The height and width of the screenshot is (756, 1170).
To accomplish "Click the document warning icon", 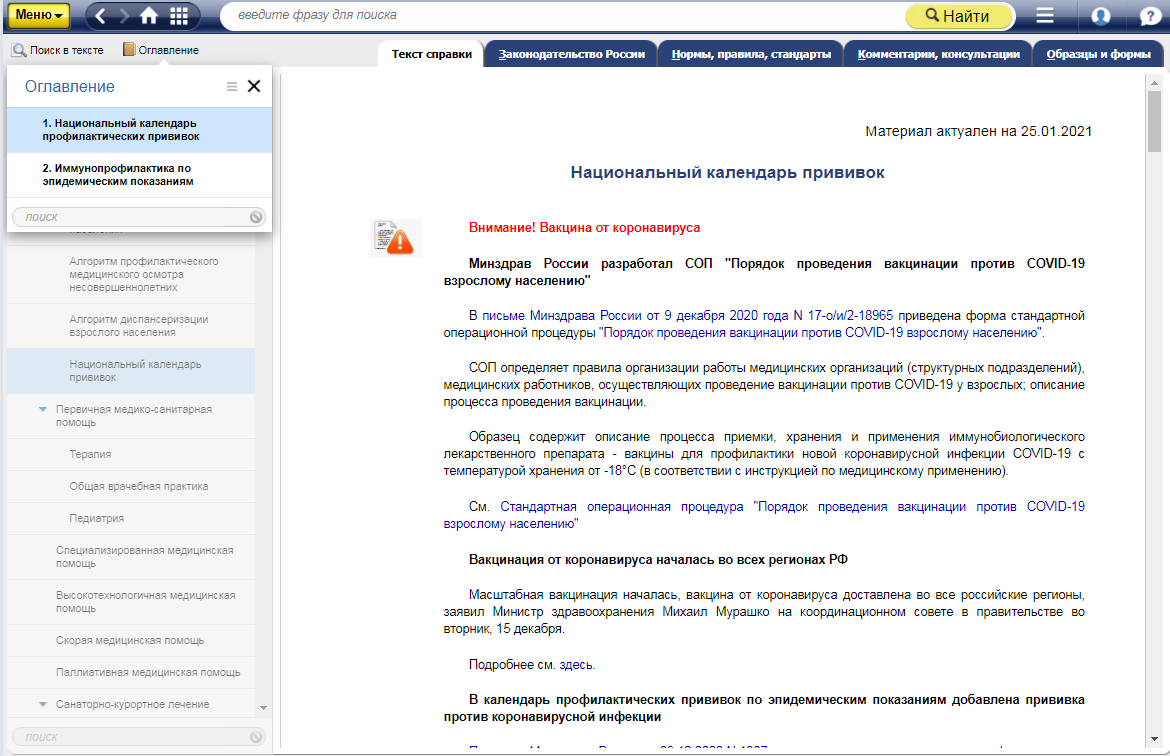I will (395, 238).
